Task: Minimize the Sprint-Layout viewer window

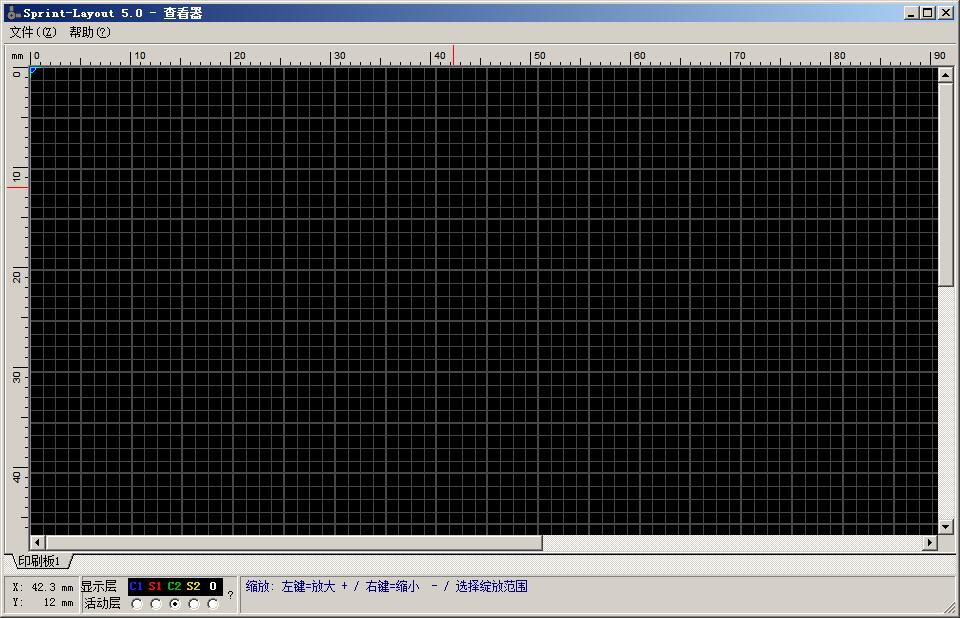Action: (912, 13)
